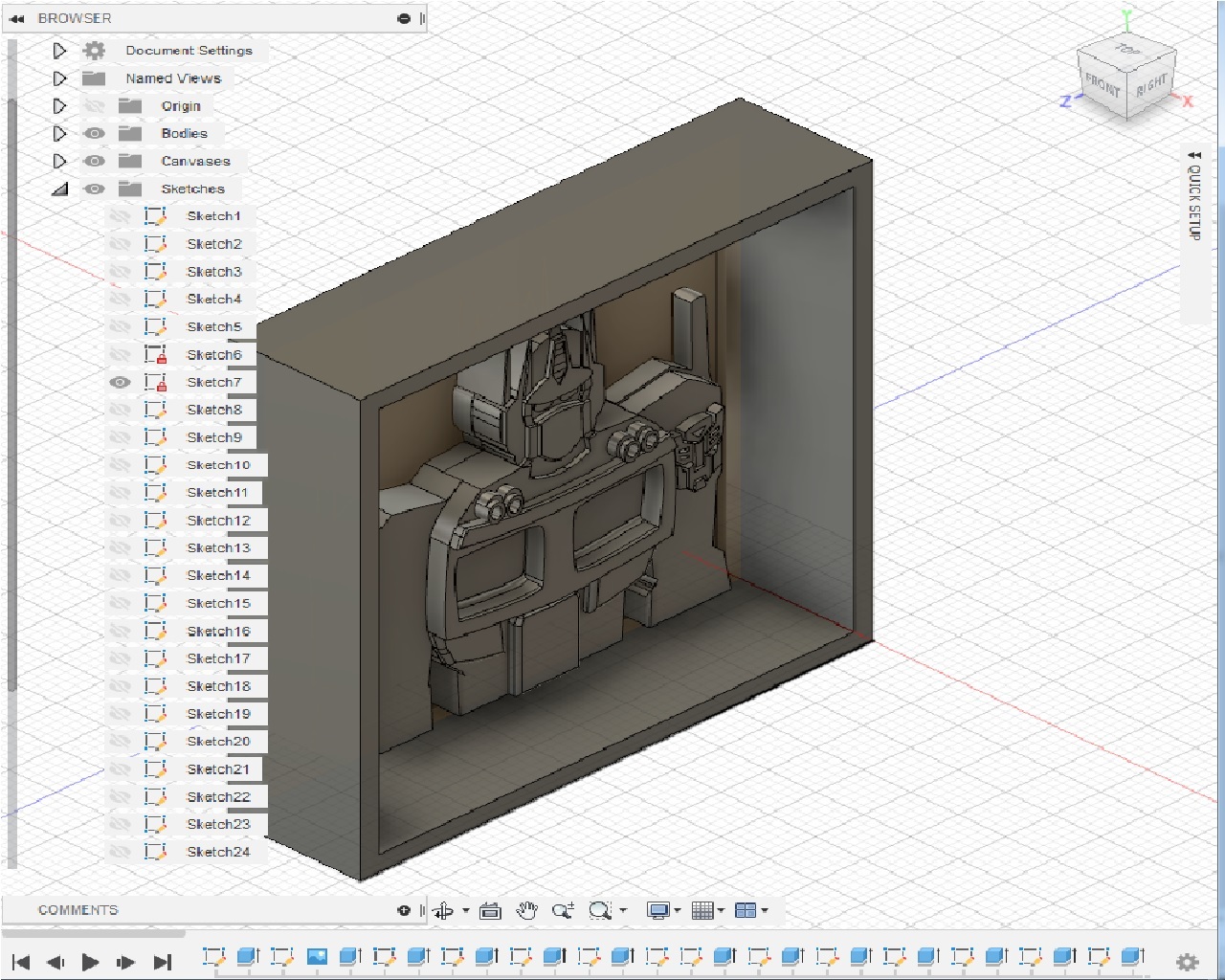Click the browser vertical scrollbar

(11, 392)
